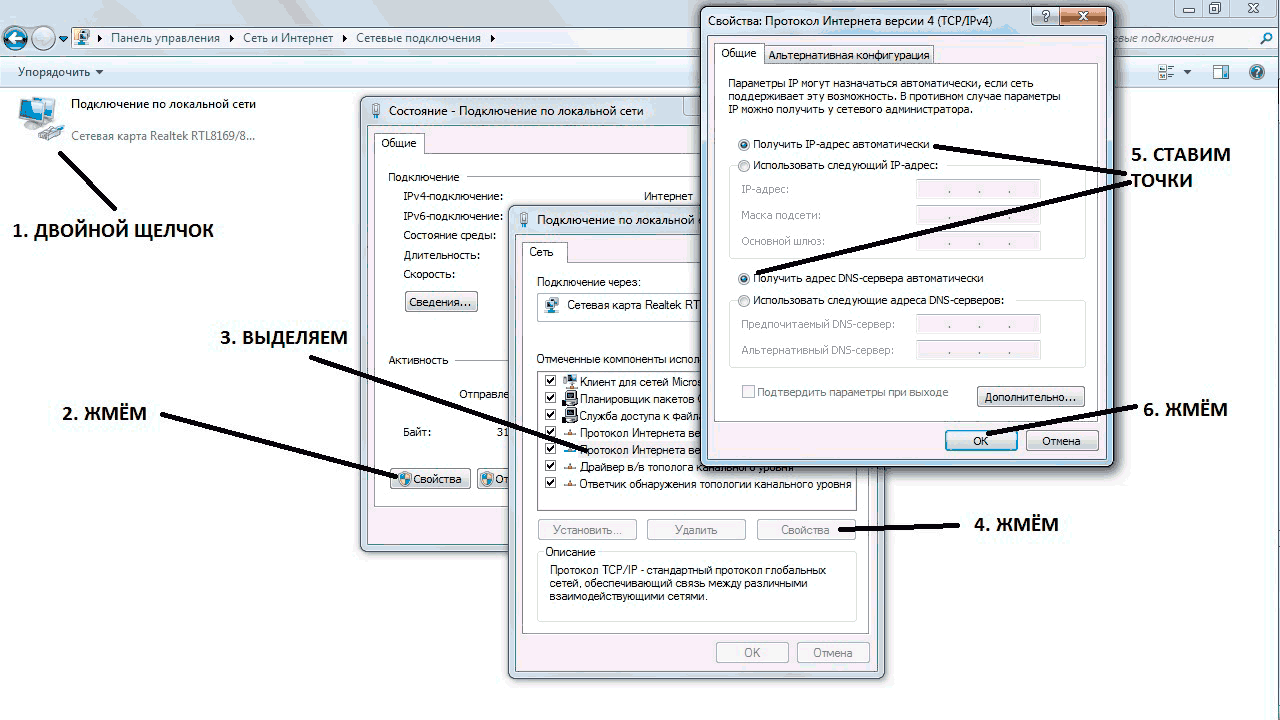Select Служба доступа к файлам icon
The image size is (1280, 720).
coord(570,415)
